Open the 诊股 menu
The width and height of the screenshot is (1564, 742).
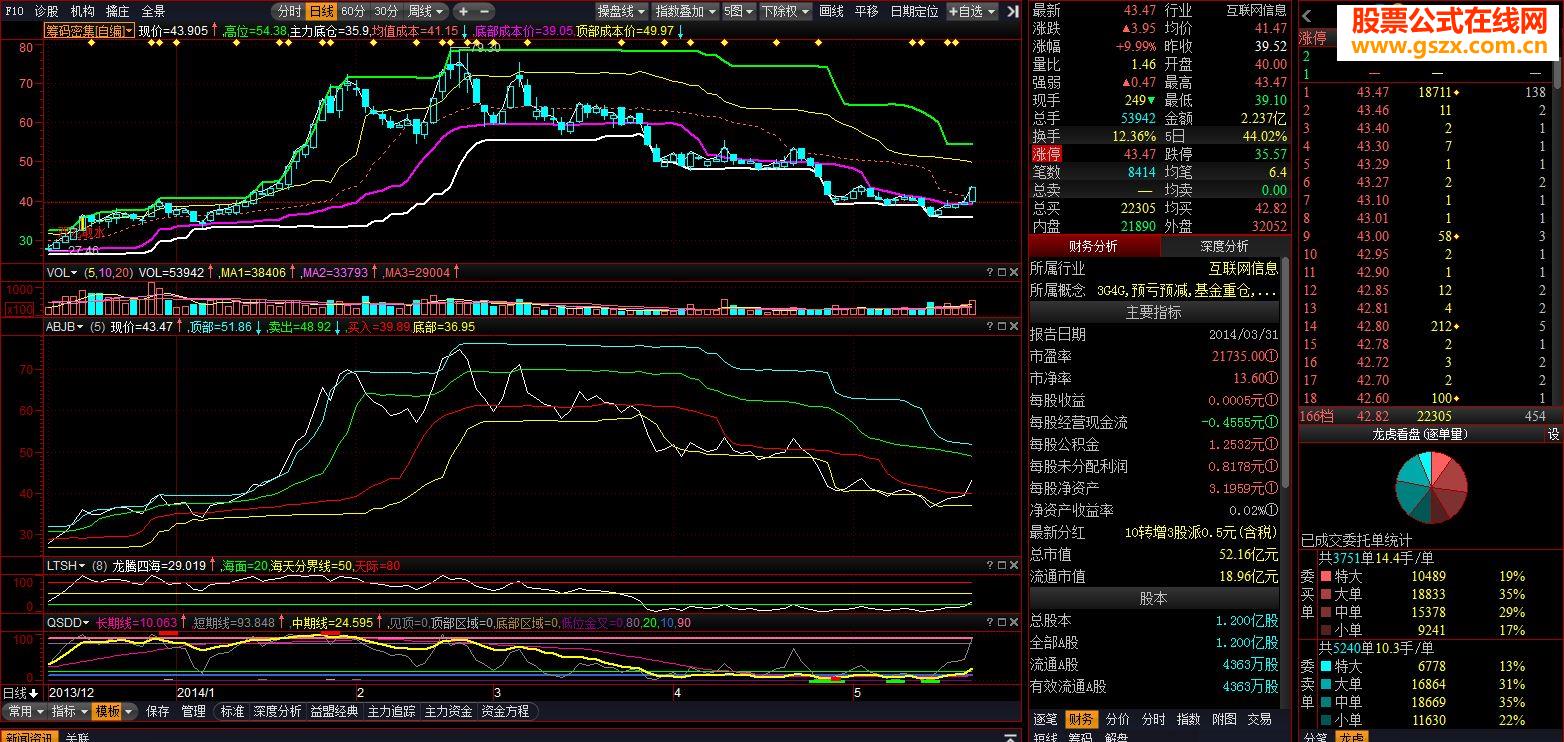(46, 11)
